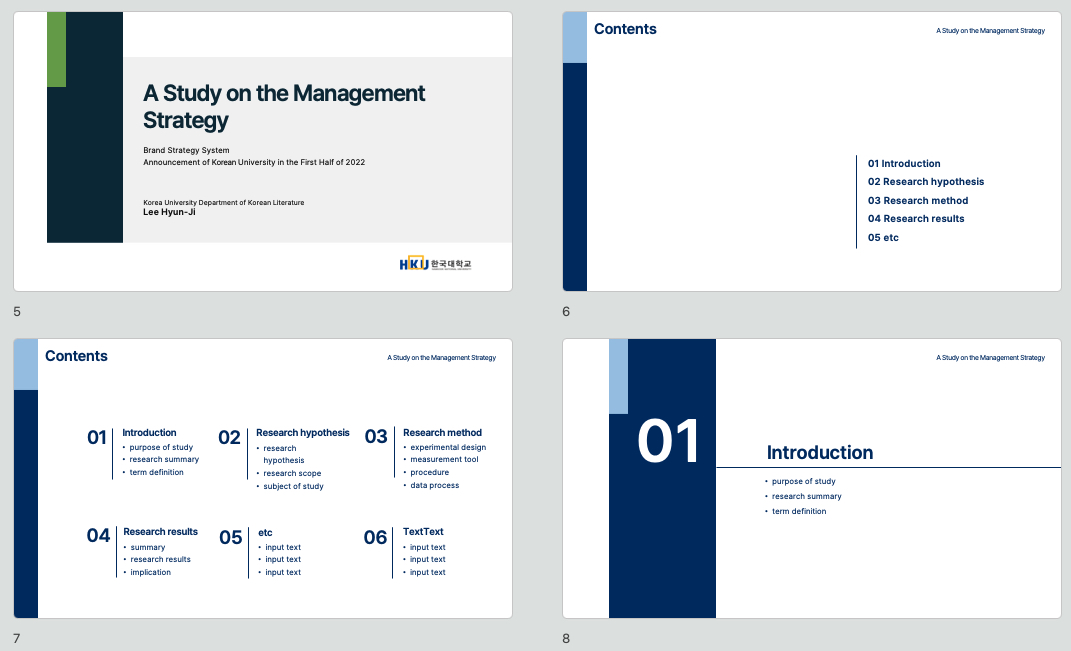
Task: Select slide 8 Introduction section thumbnail
Action: [811, 478]
